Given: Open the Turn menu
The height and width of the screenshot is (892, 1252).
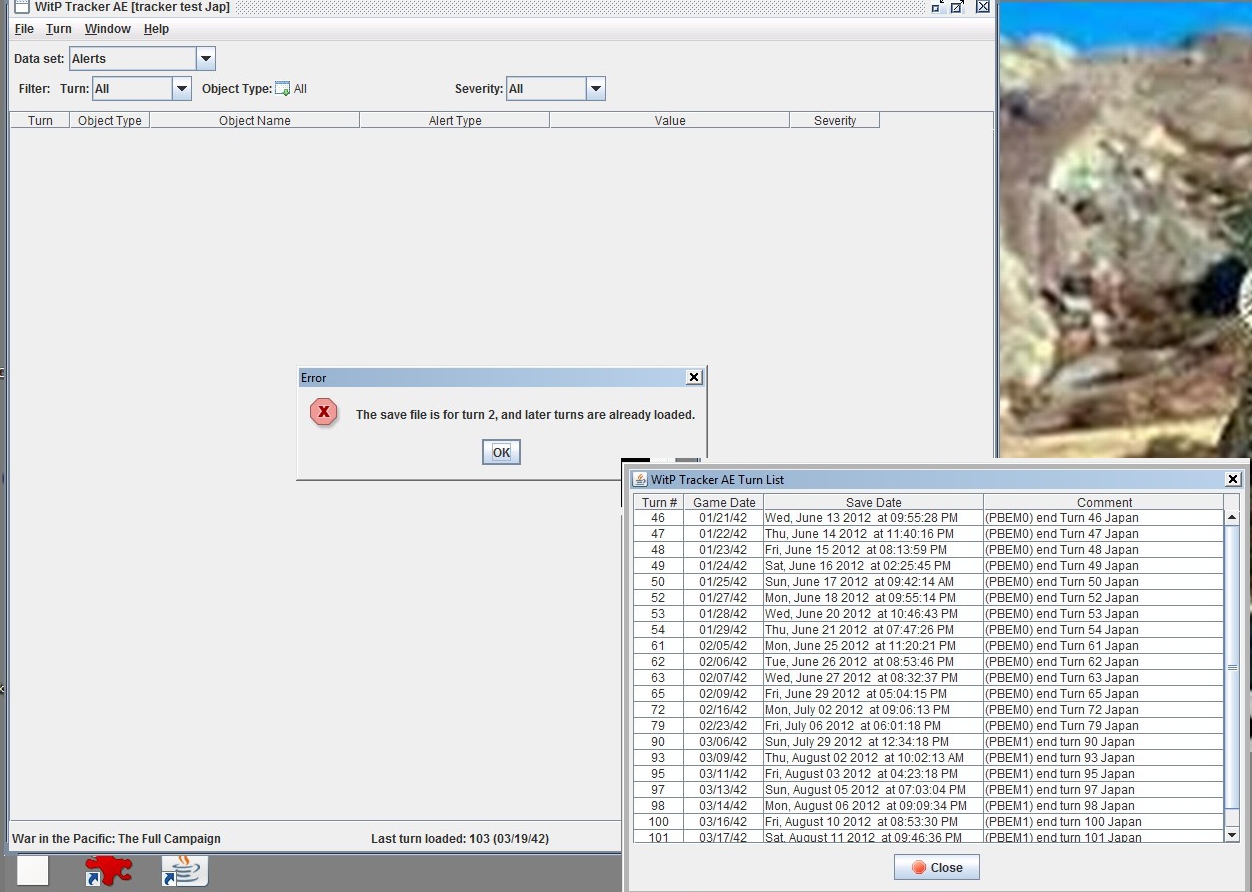Looking at the screenshot, I should [58, 29].
